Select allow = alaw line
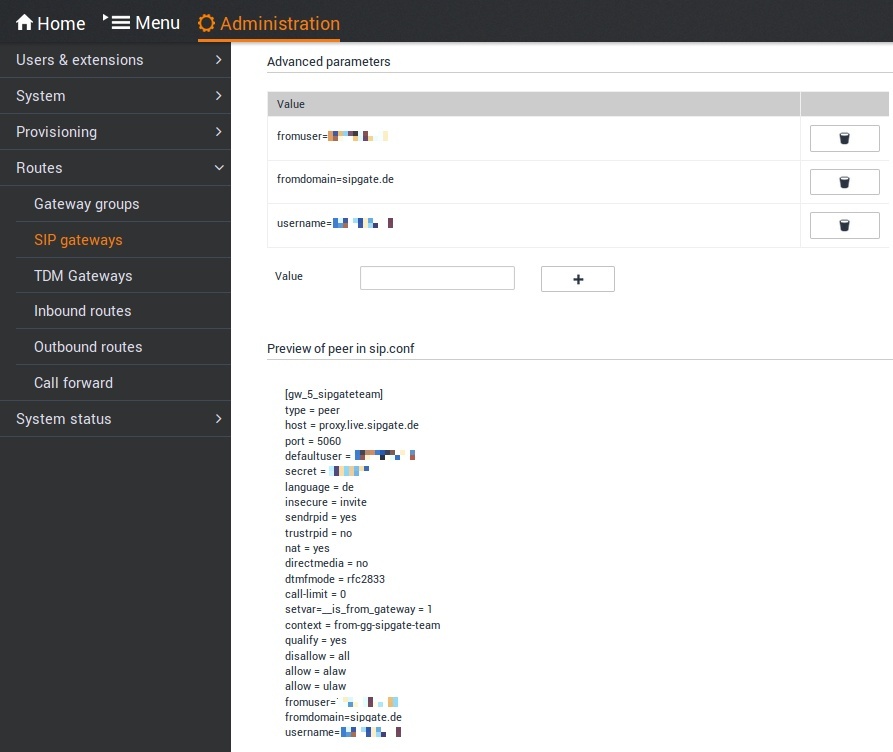893x752 pixels. [316, 671]
